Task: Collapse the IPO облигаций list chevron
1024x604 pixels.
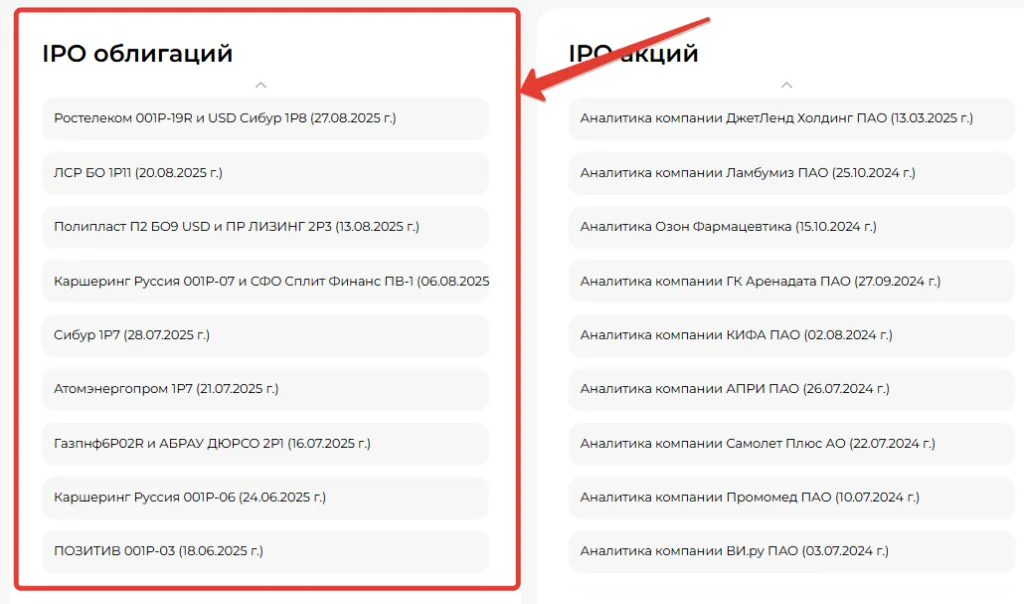Action: tap(261, 85)
